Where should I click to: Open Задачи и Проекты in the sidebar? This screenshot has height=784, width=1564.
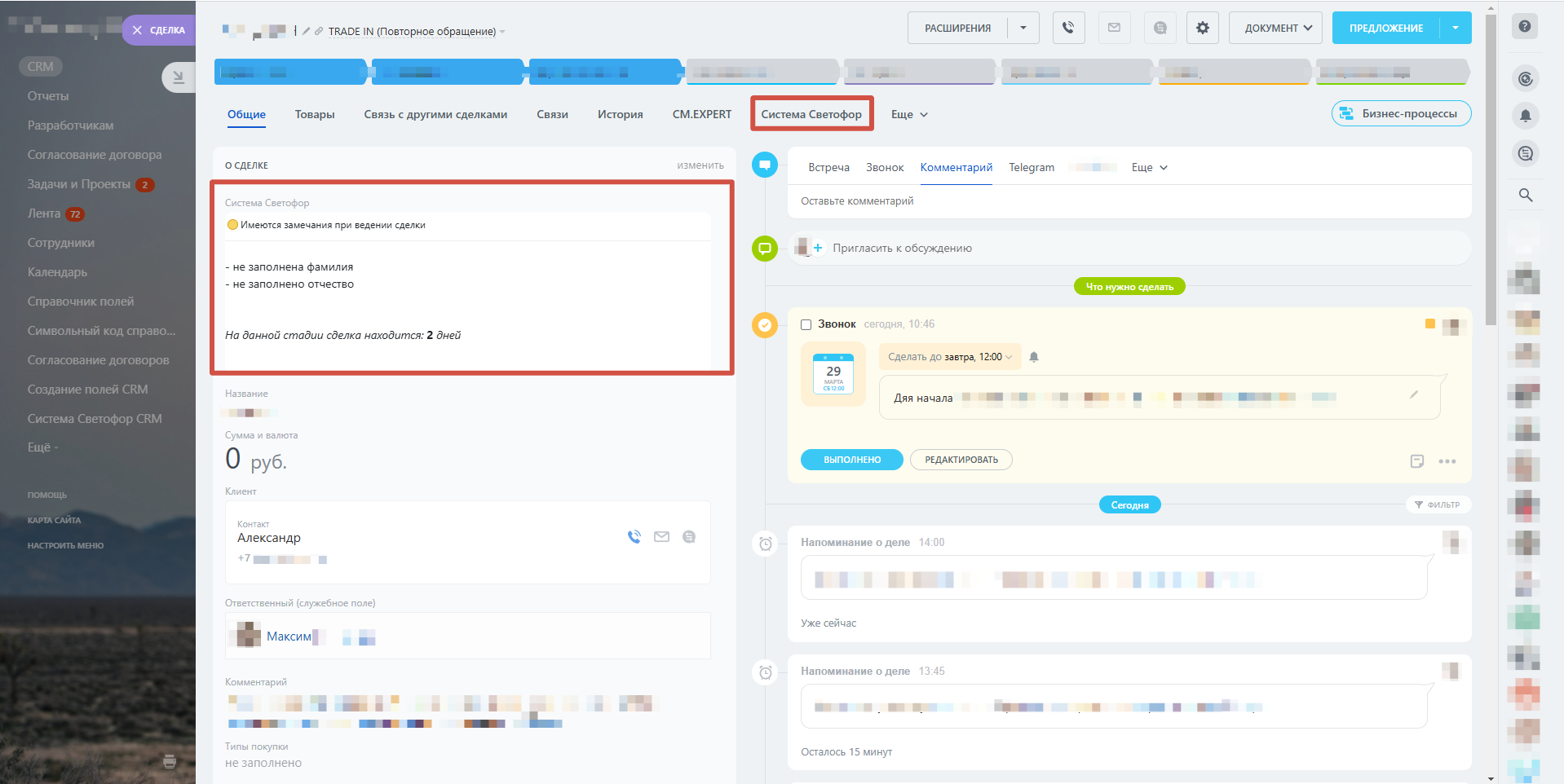(x=79, y=184)
